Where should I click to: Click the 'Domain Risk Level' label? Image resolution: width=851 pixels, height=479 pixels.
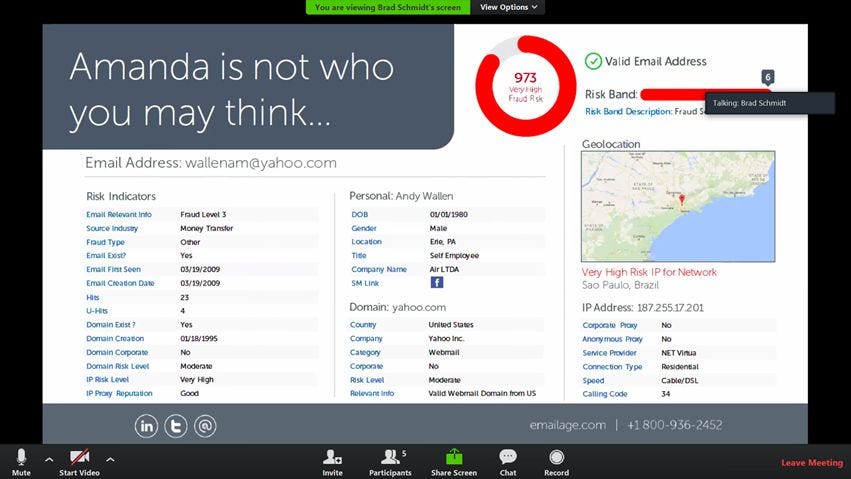click(117, 366)
